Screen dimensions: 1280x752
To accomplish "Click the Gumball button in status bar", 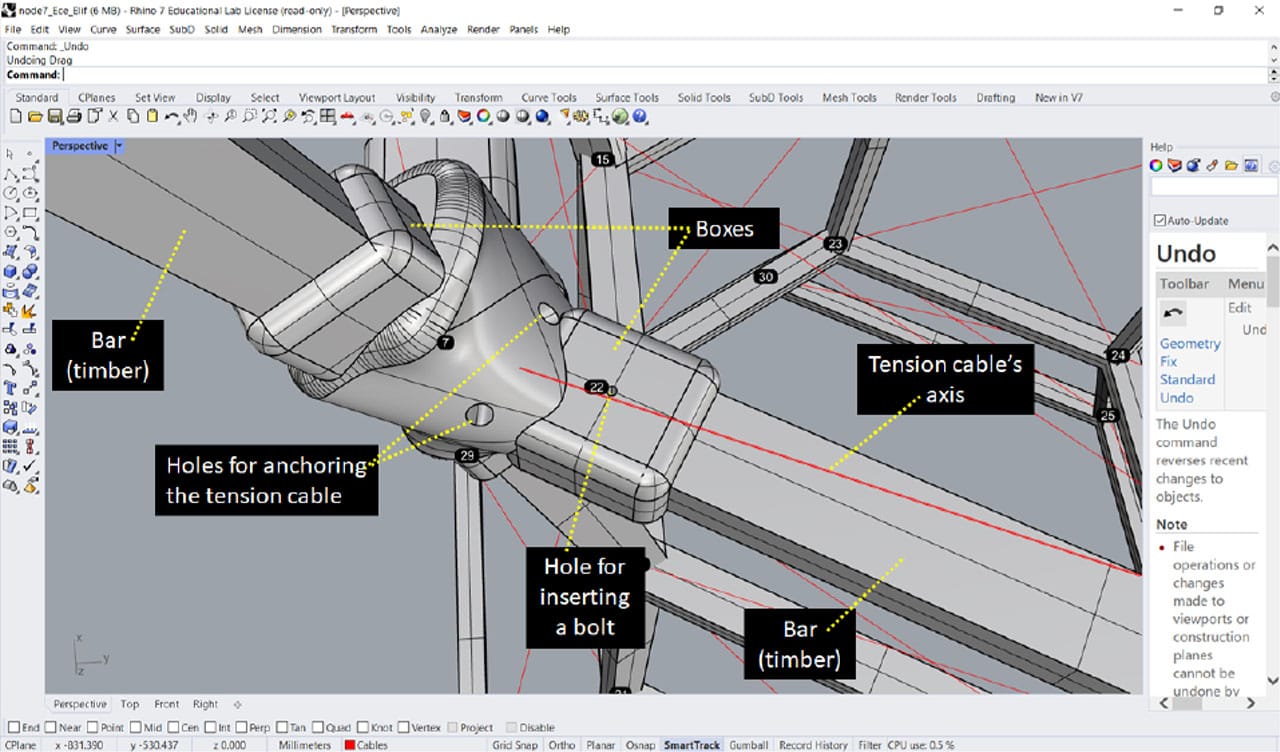I will (x=749, y=745).
